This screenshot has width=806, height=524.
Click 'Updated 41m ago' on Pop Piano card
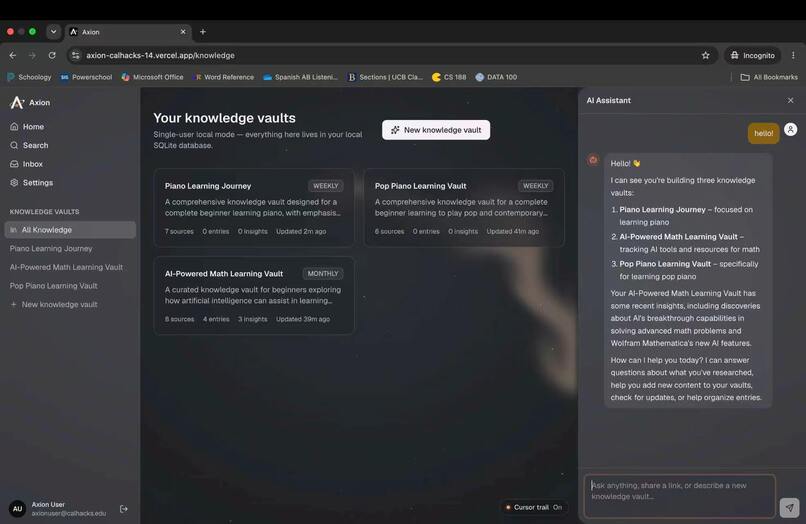(512, 231)
